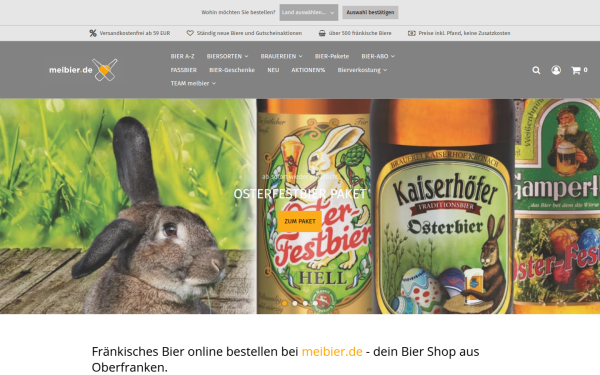Click the Kaiserhöfer Osterbier bottle image
Viewport: 600px width, 375px height.
click(x=442, y=207)
